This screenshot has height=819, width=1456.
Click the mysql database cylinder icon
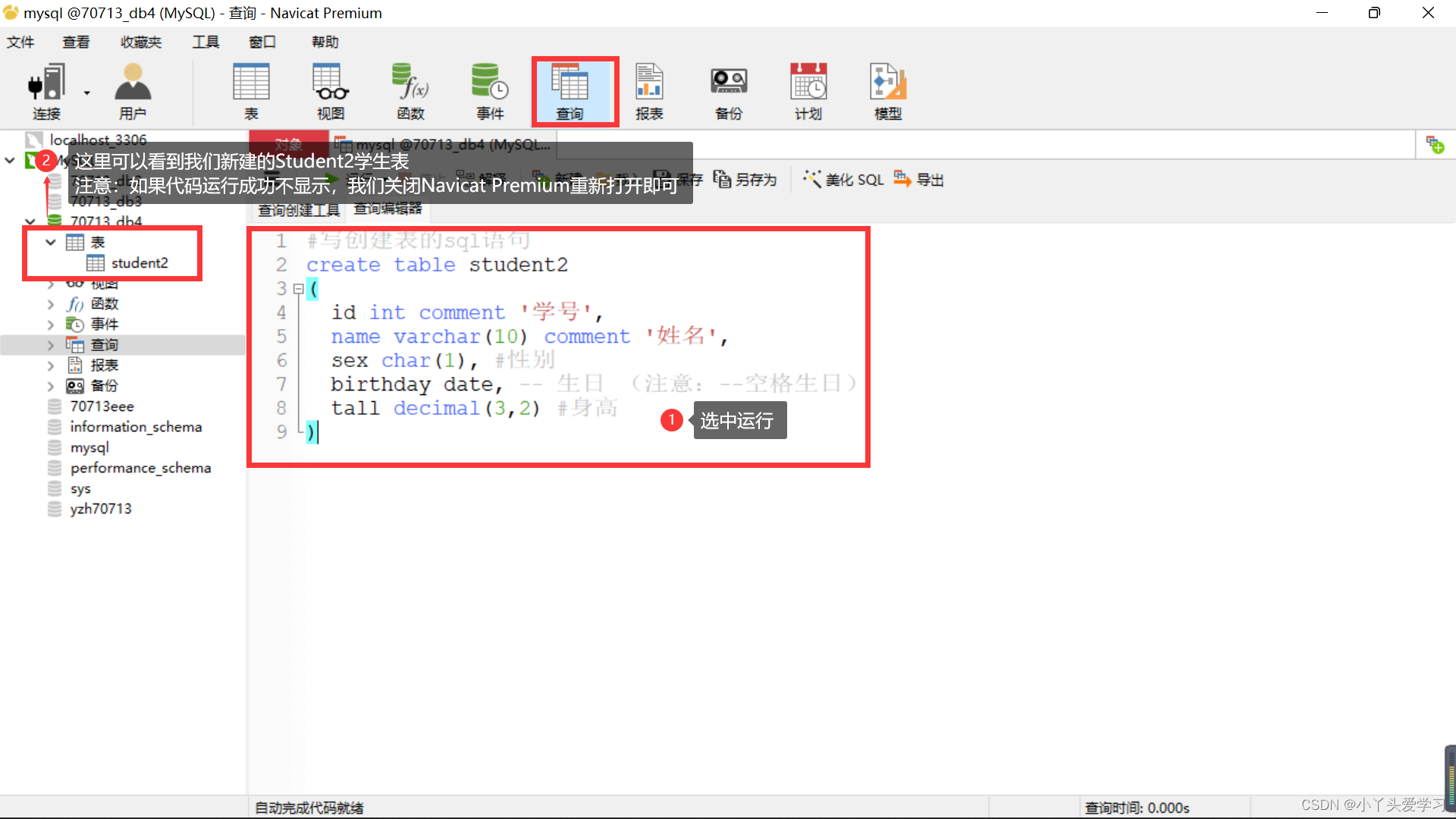coord(55,447)
